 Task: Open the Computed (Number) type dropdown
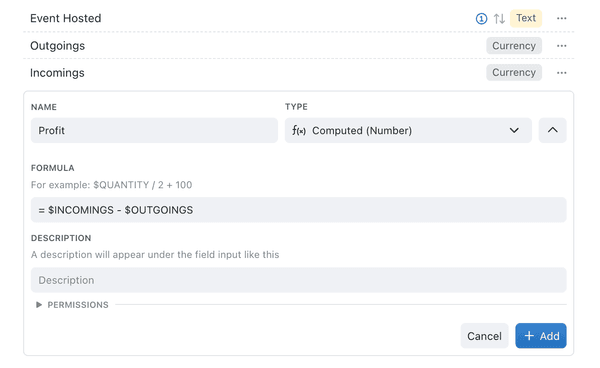[408, 130]
